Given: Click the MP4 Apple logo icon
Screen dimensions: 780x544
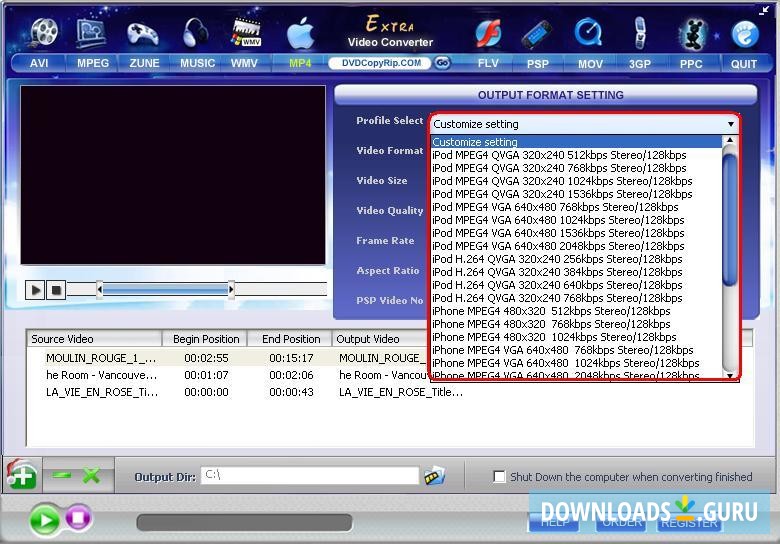Looking at the screenshot, I should tap(301, 33).
